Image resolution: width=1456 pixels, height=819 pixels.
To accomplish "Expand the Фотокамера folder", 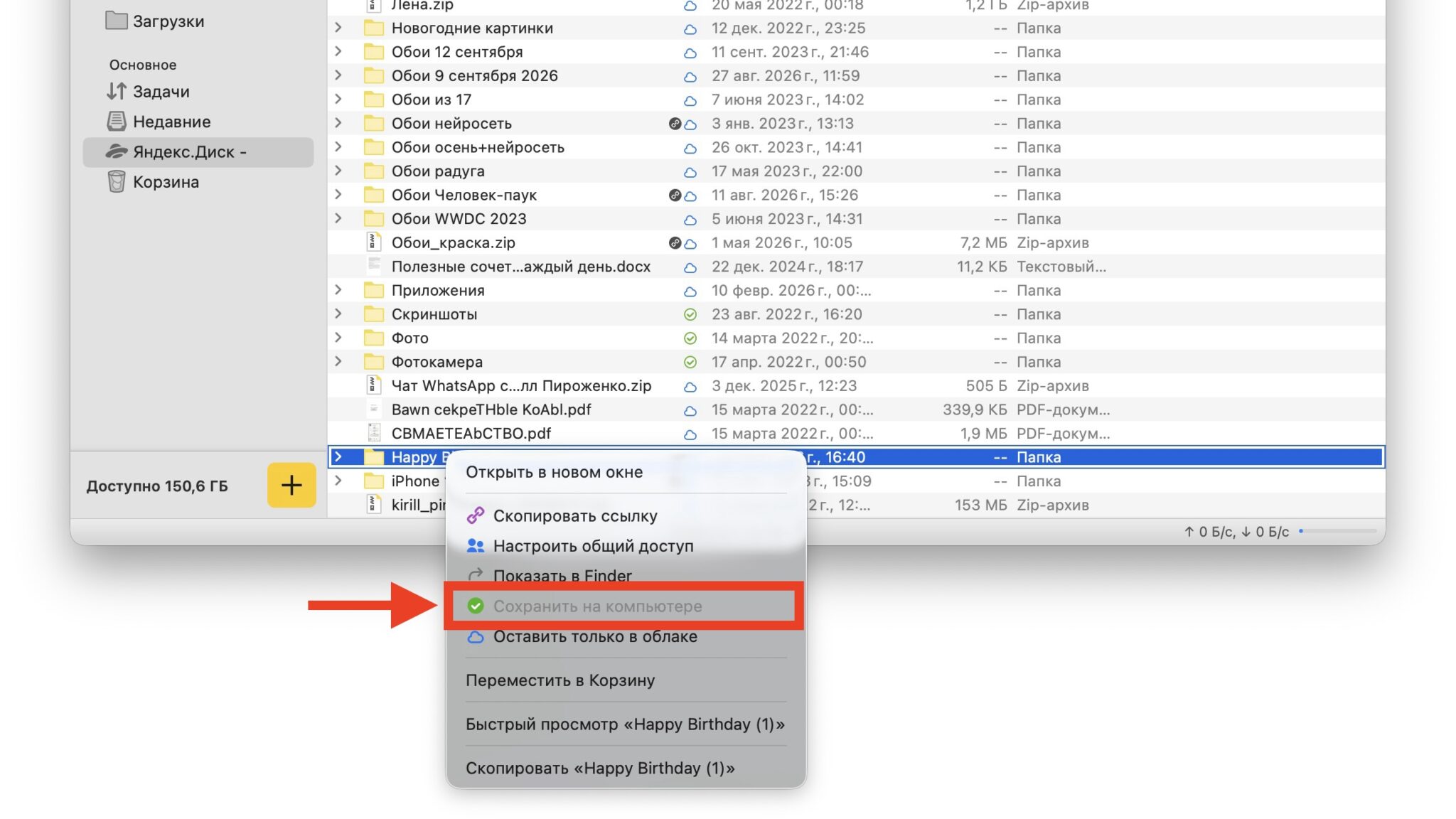I will [338, 361].
